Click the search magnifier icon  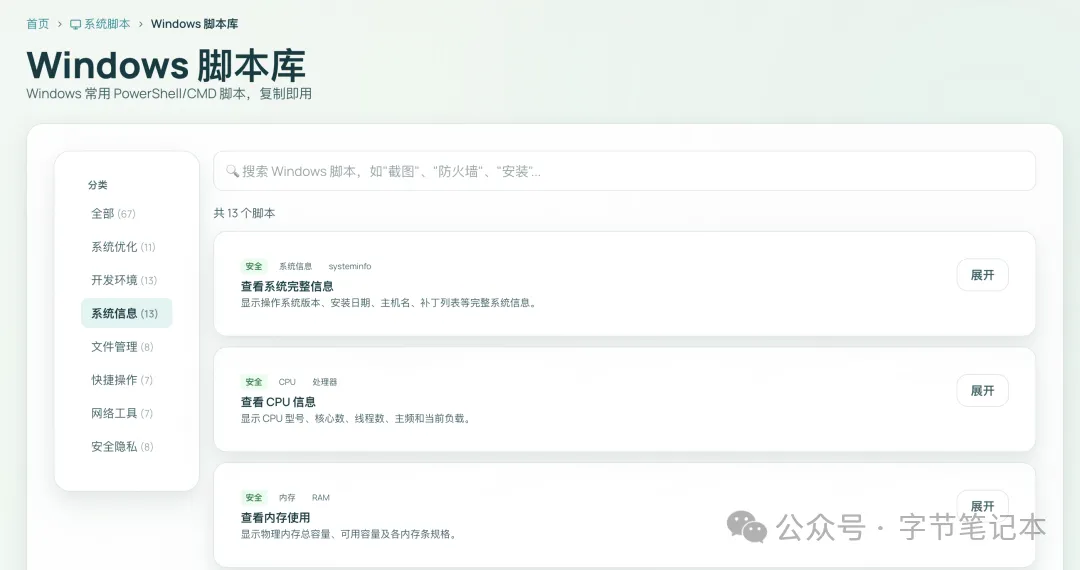tap(232, 171)
